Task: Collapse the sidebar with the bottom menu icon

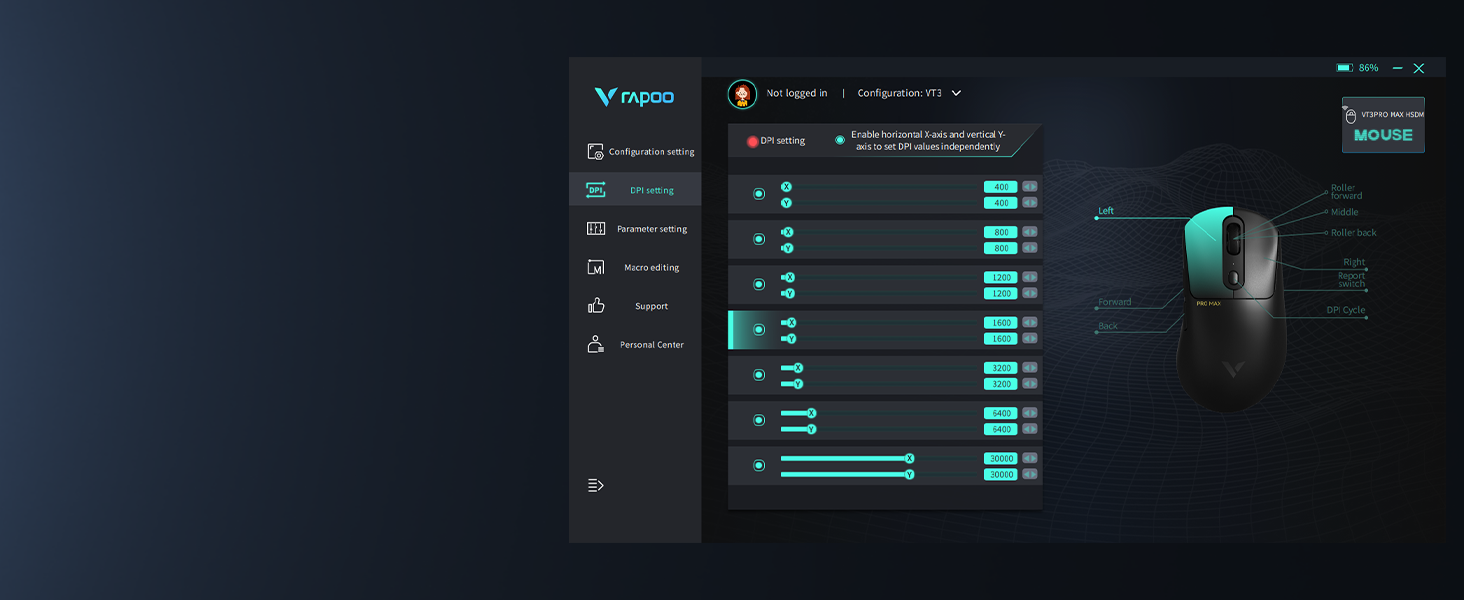Action: click(x=596, y=485)
